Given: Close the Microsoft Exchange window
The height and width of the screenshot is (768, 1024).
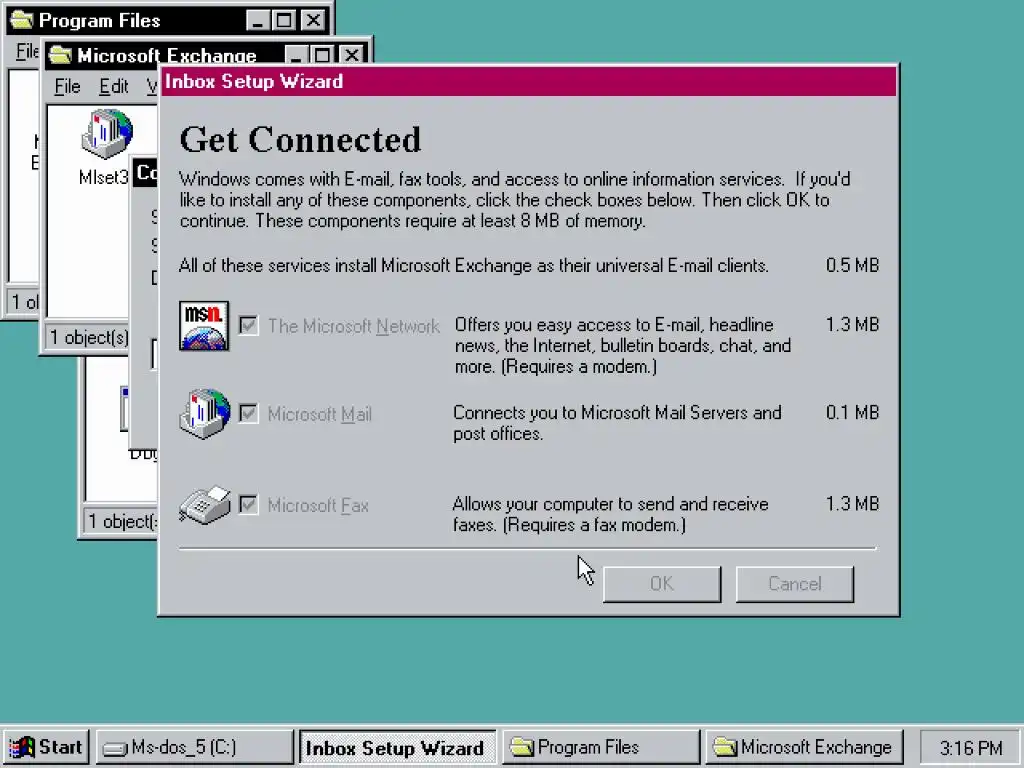Looking at the screenshot, I should pos(351,55).
